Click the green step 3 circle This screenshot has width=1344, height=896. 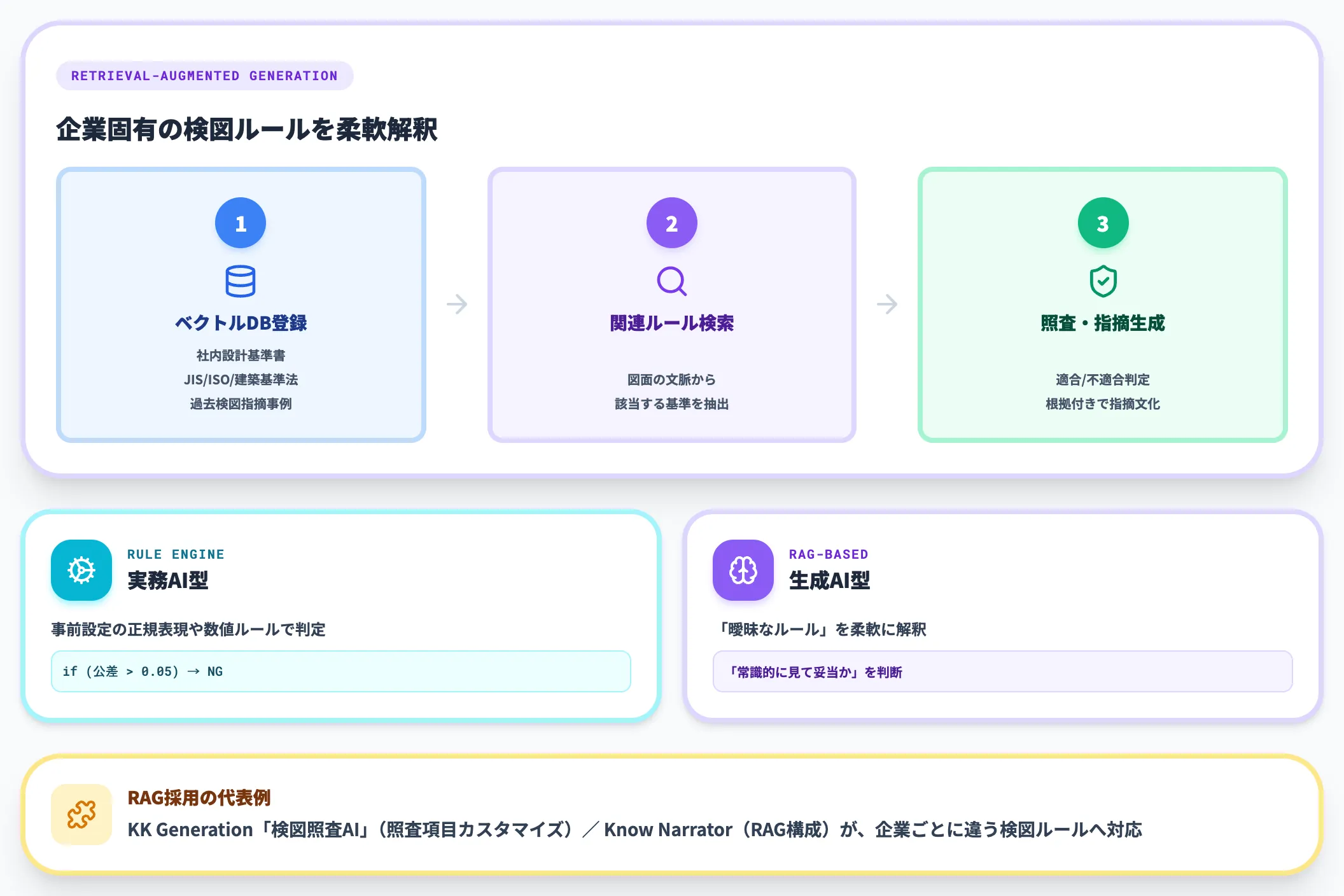click(1103, 223)
